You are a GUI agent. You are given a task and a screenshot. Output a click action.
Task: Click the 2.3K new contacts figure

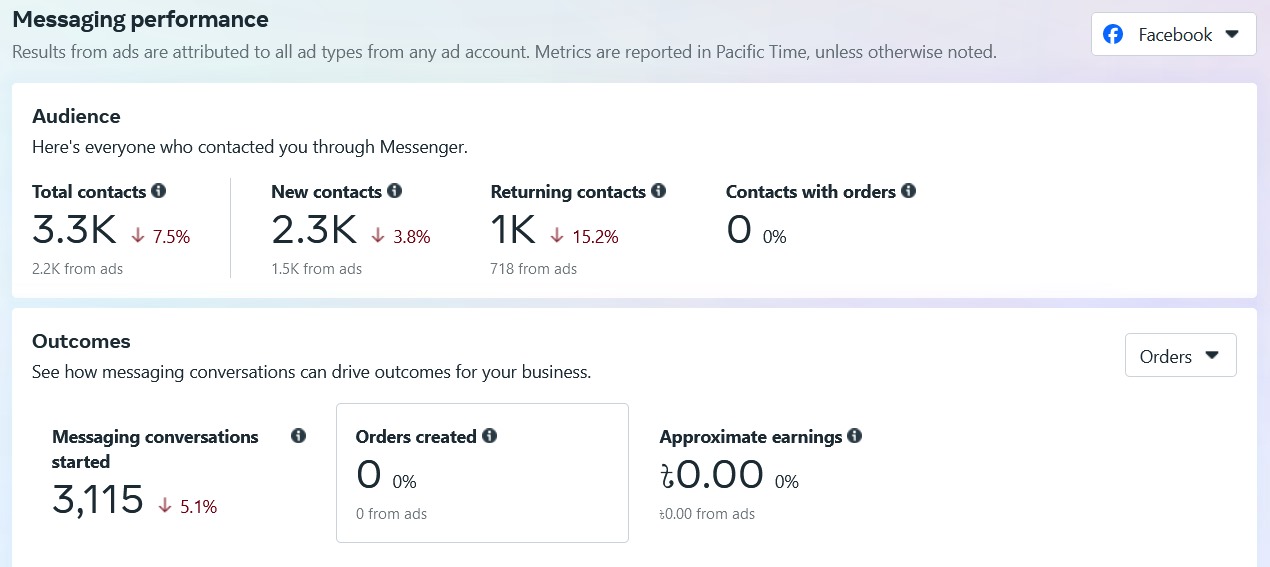point(314,231)
